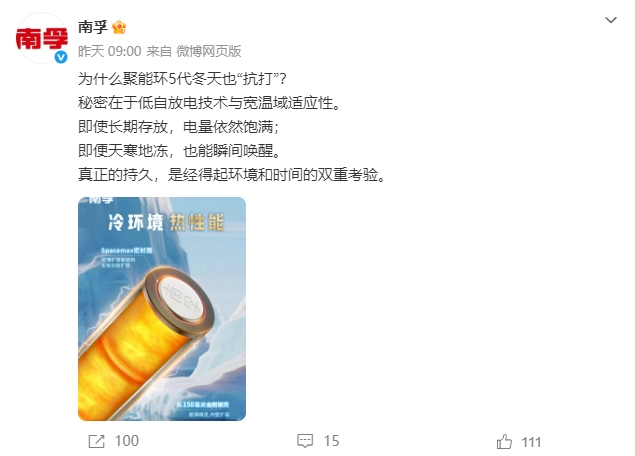Click the repost share icon
Screen dimensions: 635x456
96,441
